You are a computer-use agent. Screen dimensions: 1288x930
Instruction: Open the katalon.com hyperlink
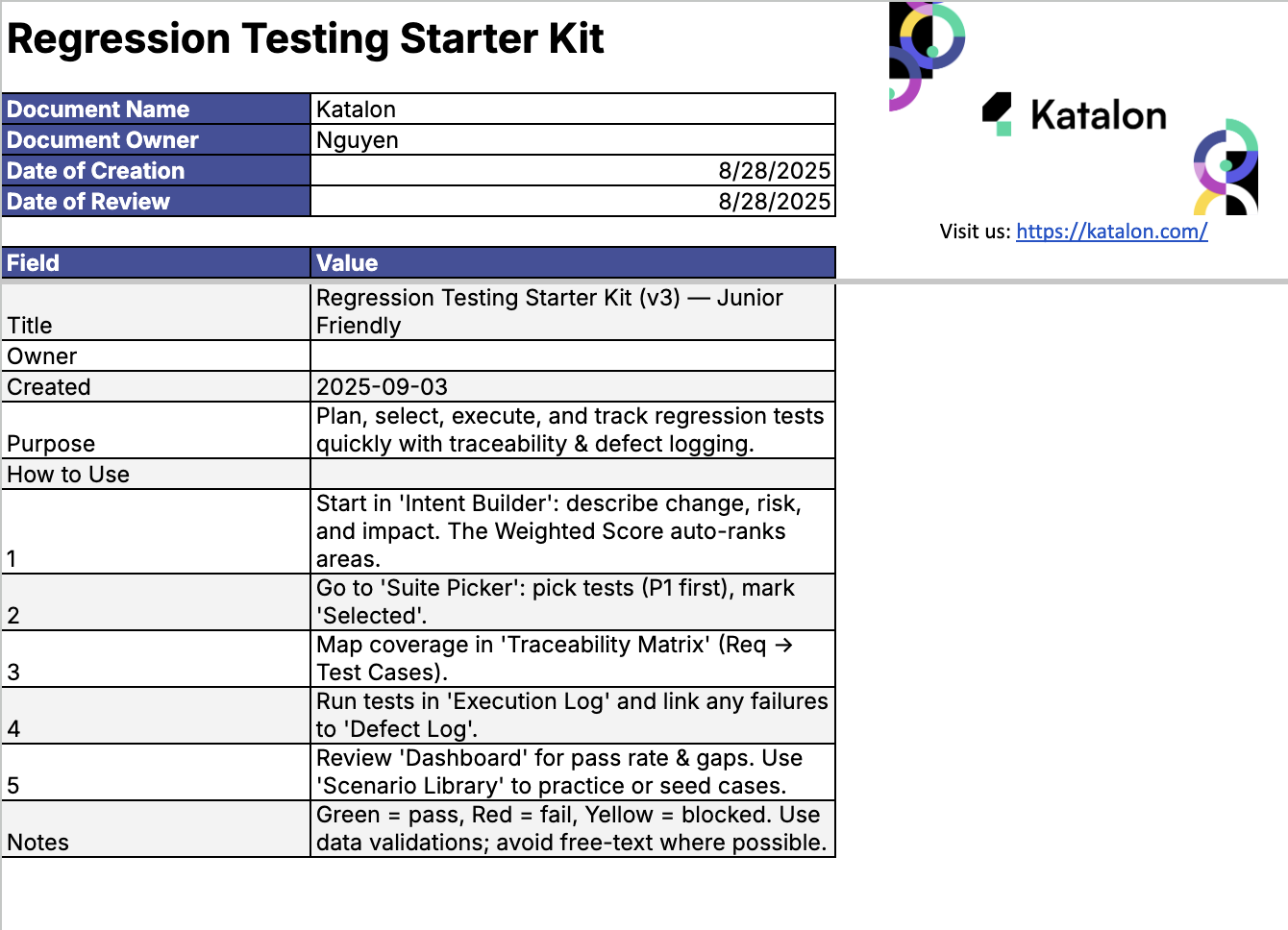click(x=1111, y=232)
